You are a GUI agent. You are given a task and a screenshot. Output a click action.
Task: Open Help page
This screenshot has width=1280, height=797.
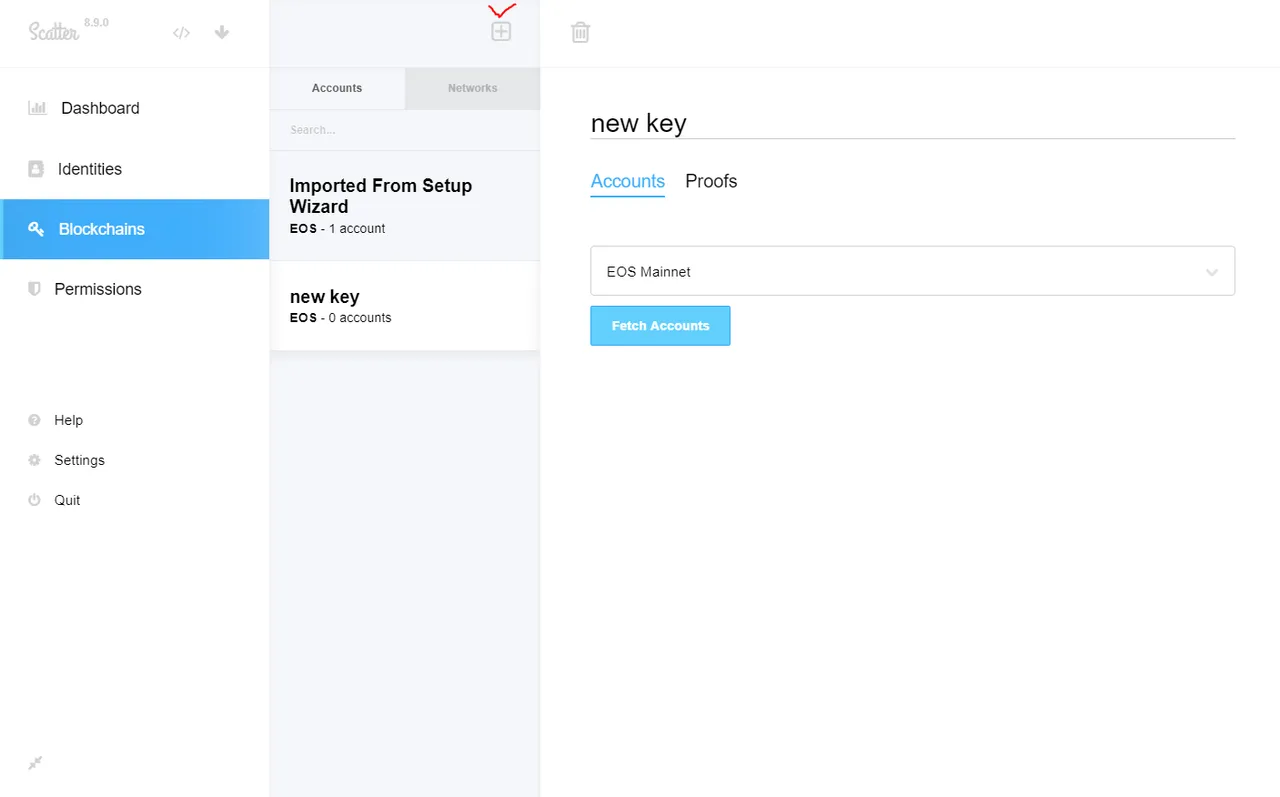[68, 420]
